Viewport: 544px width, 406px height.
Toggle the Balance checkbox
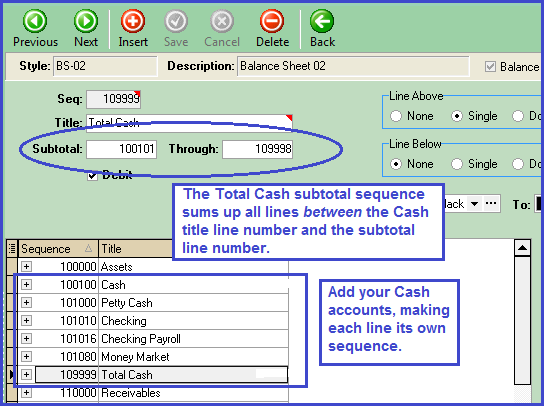tap(490, 67)
